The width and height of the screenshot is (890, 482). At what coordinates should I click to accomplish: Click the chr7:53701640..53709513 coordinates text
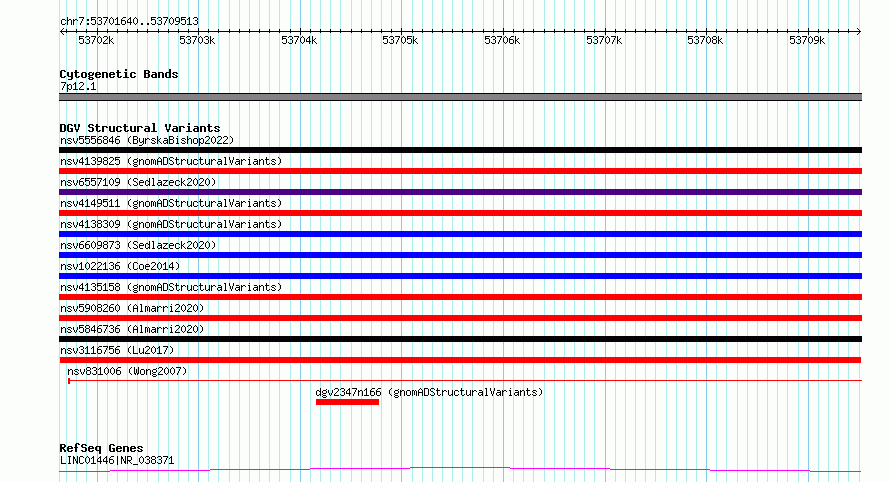(129, 22)
